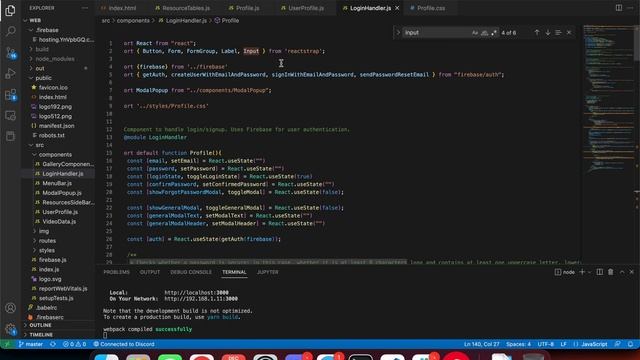Open the Explorer view in activity bar
The width and height of the screenshot is (640, 360).
[11, 10]
